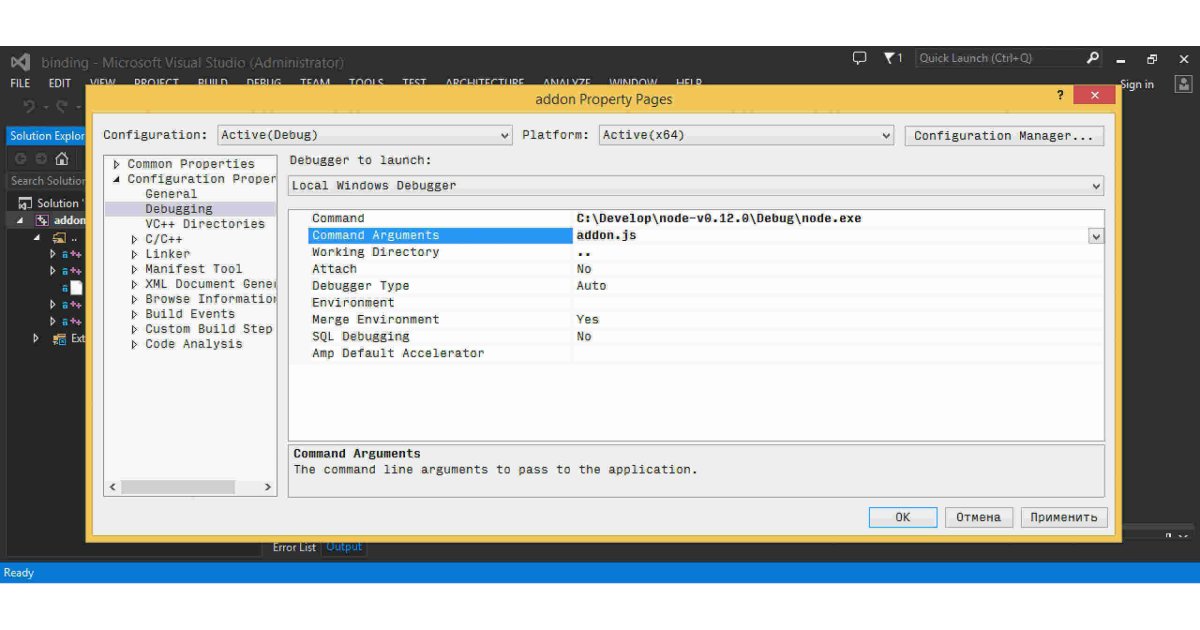Image resolution: width=1200 pixels, height=630 pixels.
Task: Expand the C/C++ properties node
Action: coord(133,239)
